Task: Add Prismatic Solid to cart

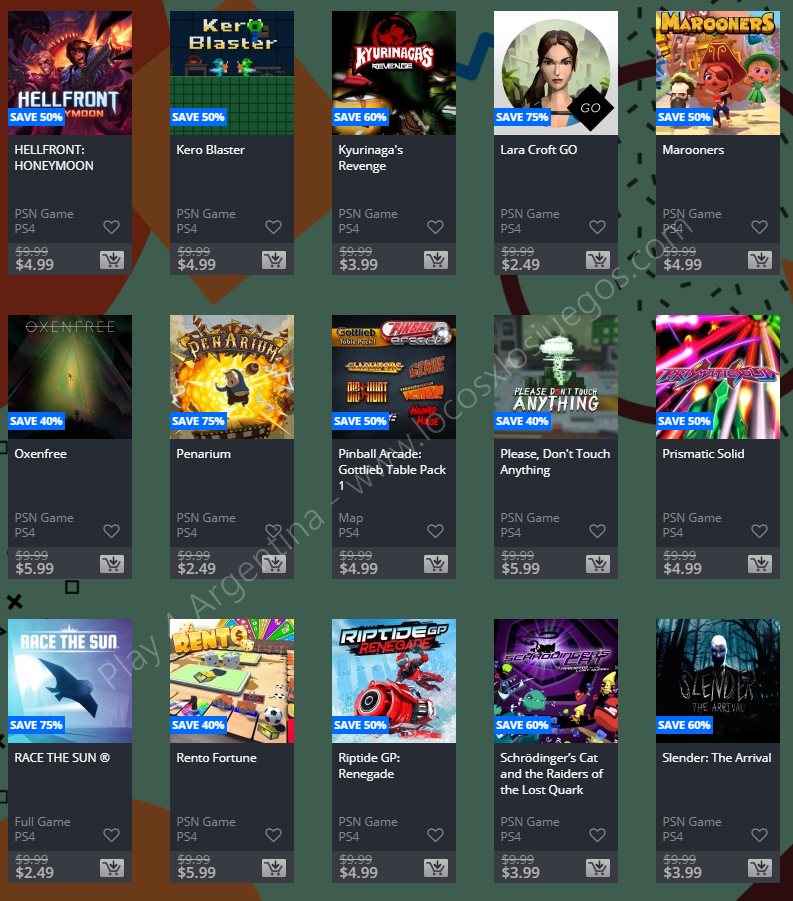Action: click(x=759, y=565)
